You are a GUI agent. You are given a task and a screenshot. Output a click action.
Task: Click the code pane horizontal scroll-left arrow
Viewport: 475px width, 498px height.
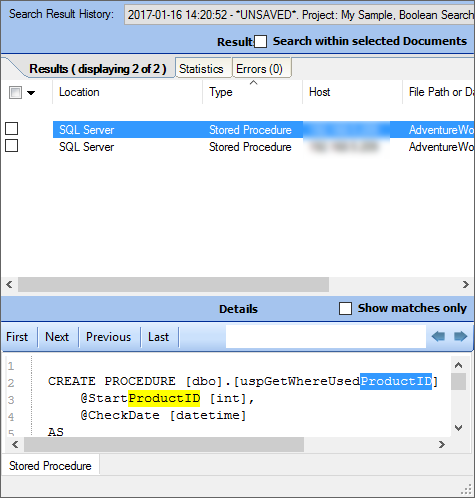[15, 444]
